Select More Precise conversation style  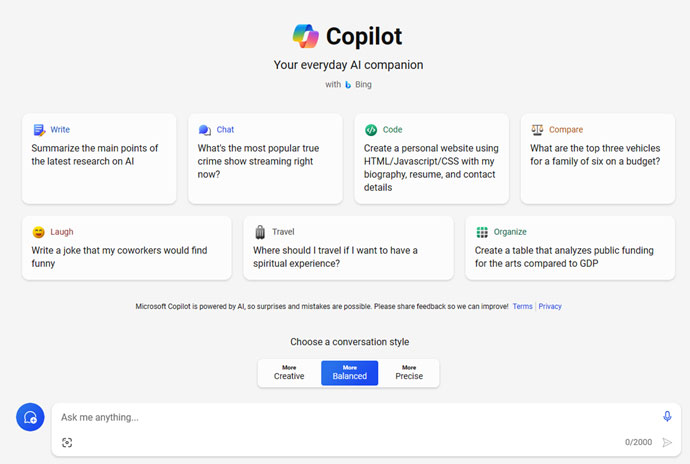coord(409,372)
